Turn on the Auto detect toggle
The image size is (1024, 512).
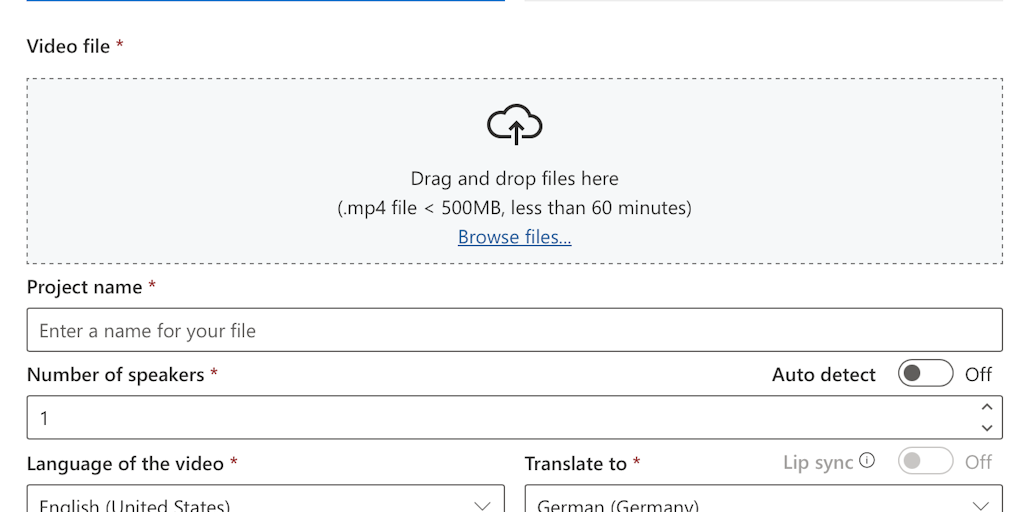coord(925,374)
